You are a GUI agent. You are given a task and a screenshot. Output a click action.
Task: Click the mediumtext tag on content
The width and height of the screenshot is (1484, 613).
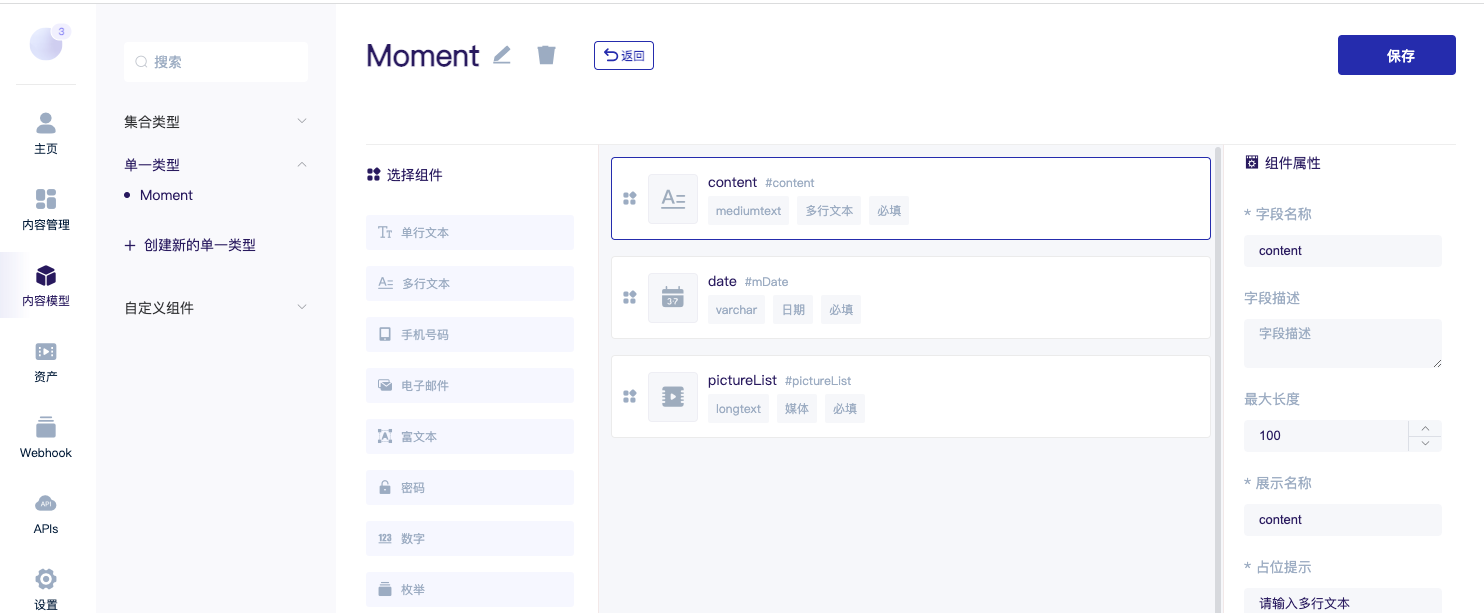coord(749,211)
